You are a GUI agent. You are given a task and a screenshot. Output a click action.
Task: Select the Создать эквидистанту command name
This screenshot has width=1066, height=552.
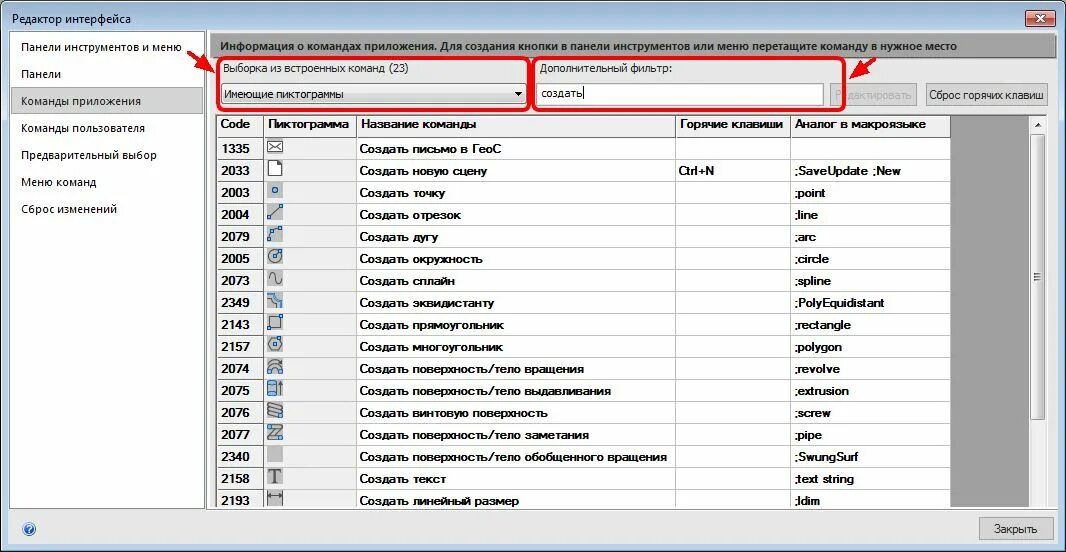click(x=426, y=303)
